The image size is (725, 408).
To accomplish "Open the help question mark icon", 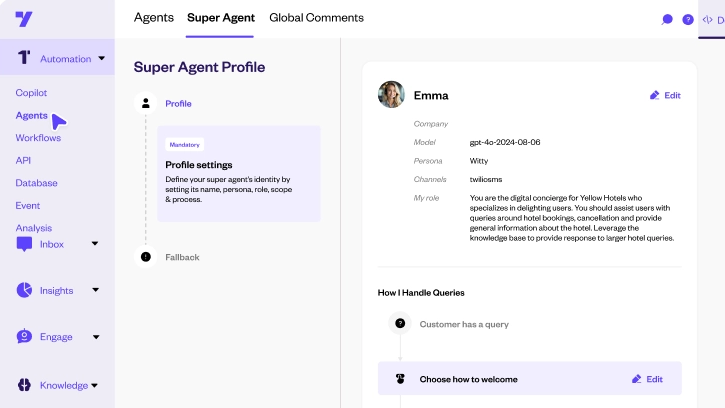I will click(688, 19).
